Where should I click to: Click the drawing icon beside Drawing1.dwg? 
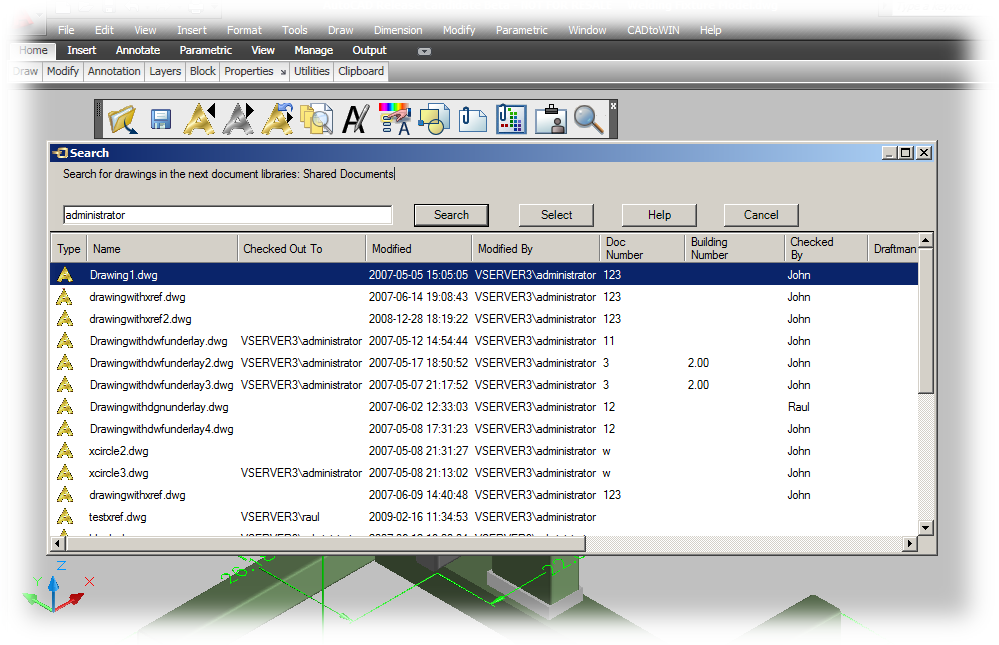click(x=65, y=275)
